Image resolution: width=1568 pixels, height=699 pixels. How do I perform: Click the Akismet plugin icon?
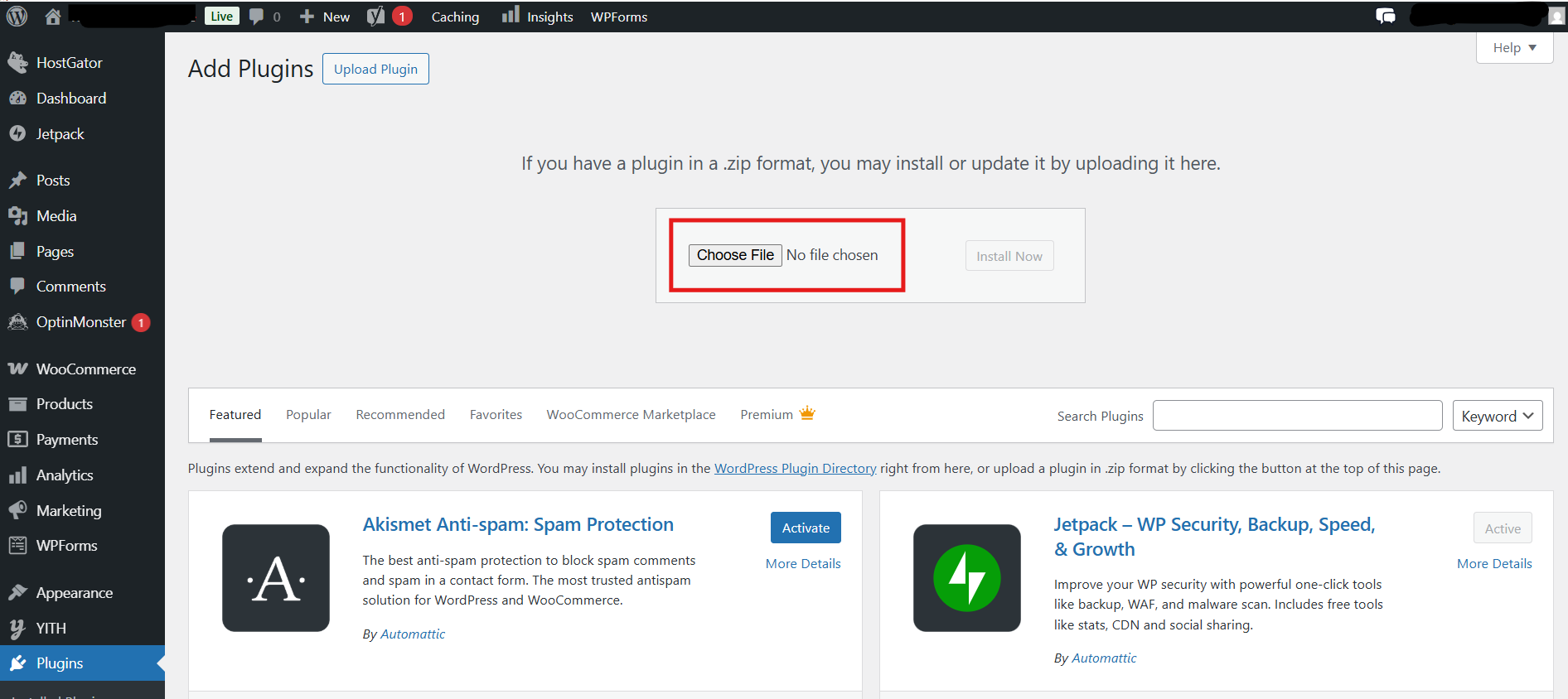275,578
